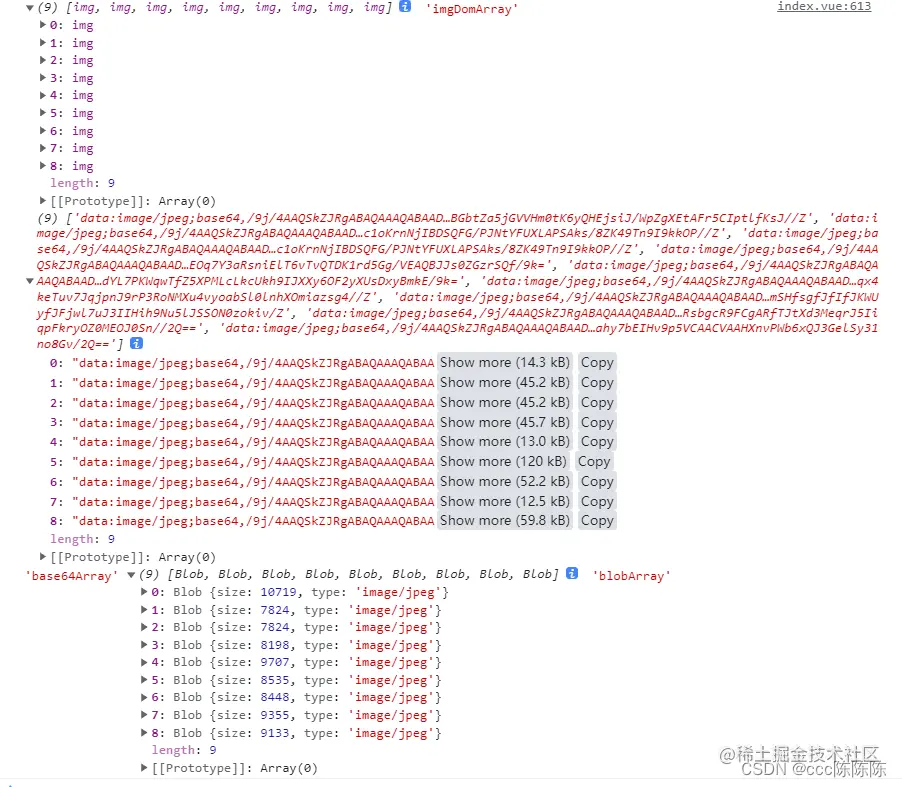The height and width of the screenshot is (787, 902).
Task: Select the 'imgDomArray' label text
Action: (x=471, y=9)
